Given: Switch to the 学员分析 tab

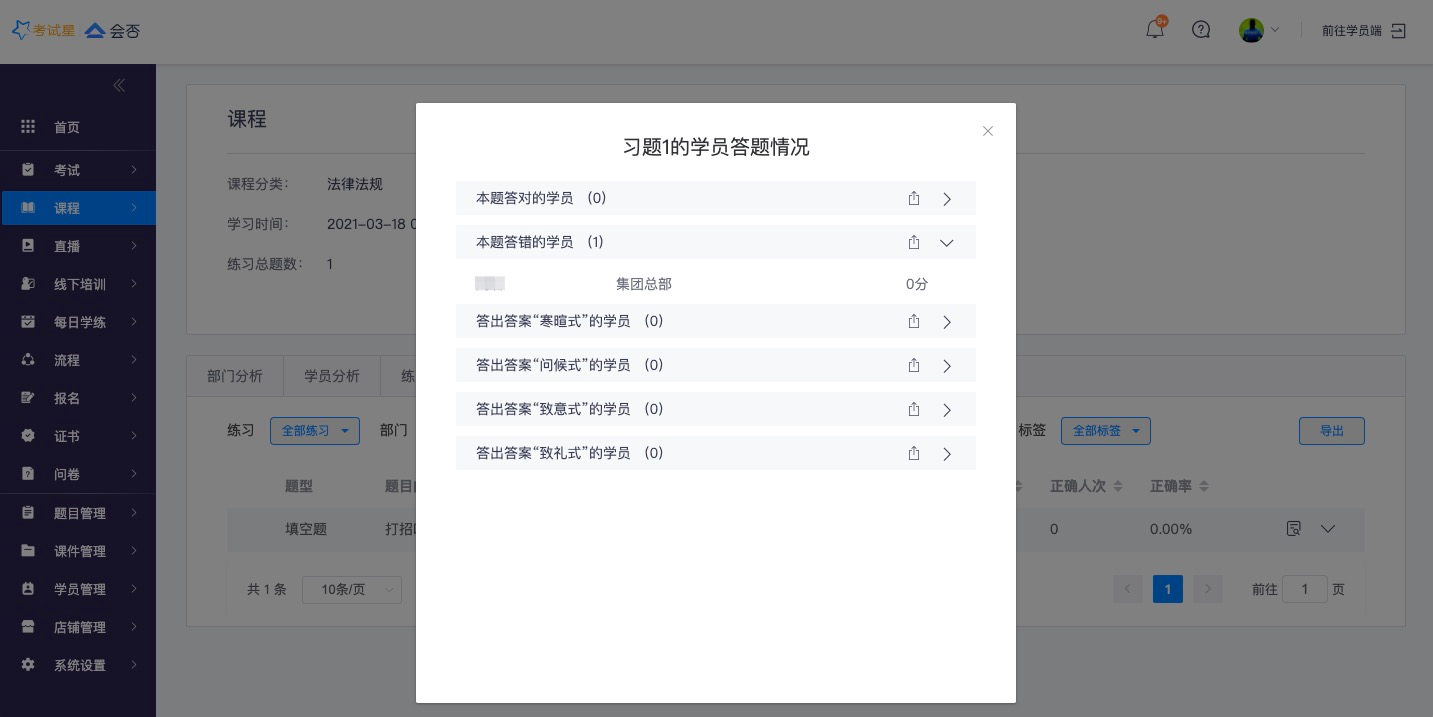Looking at the screenshot, I should [x=332, y=376].
